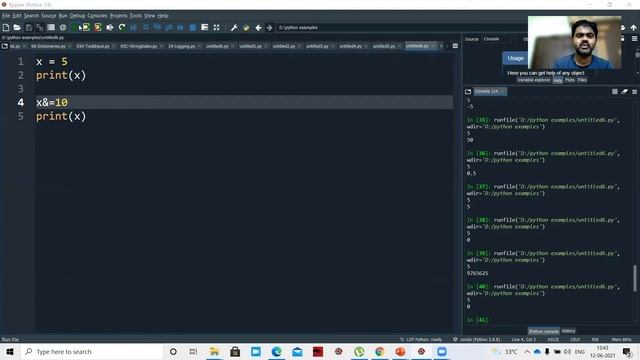Re-run last script icon

[x=122, y=27]
